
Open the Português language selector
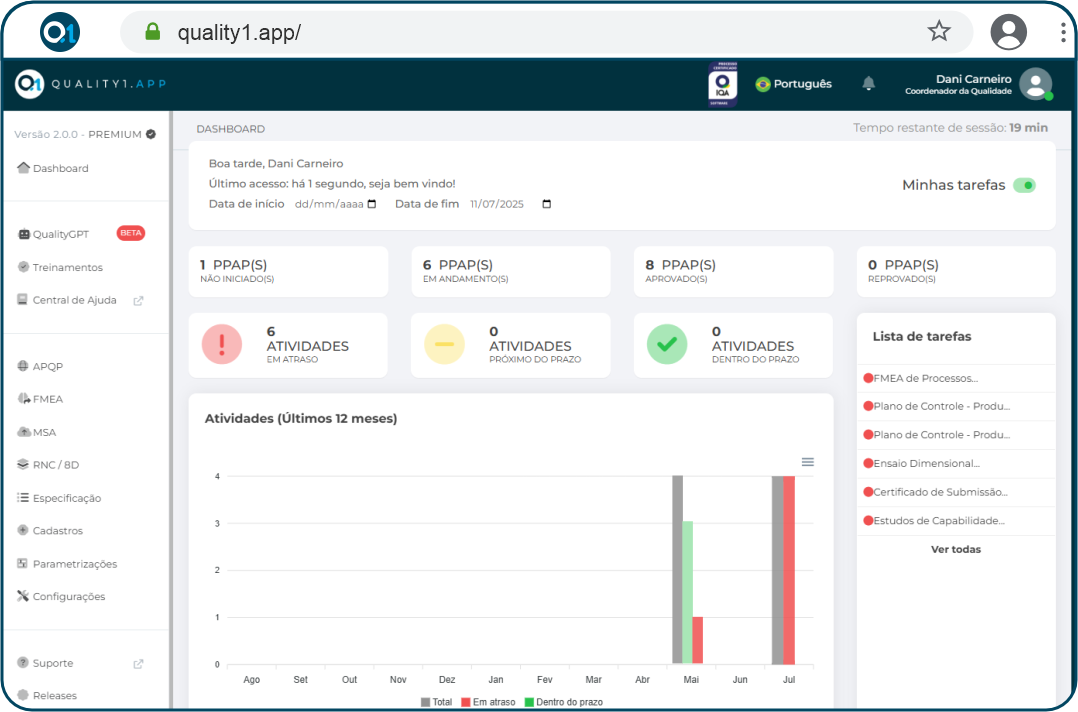(793, 84)
